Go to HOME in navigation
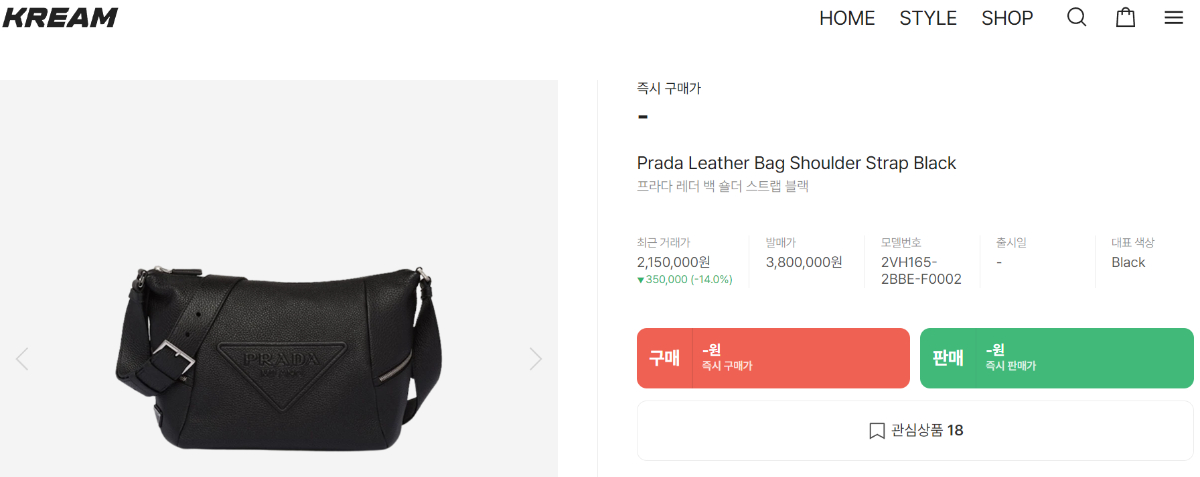 [x=847, y=18]
